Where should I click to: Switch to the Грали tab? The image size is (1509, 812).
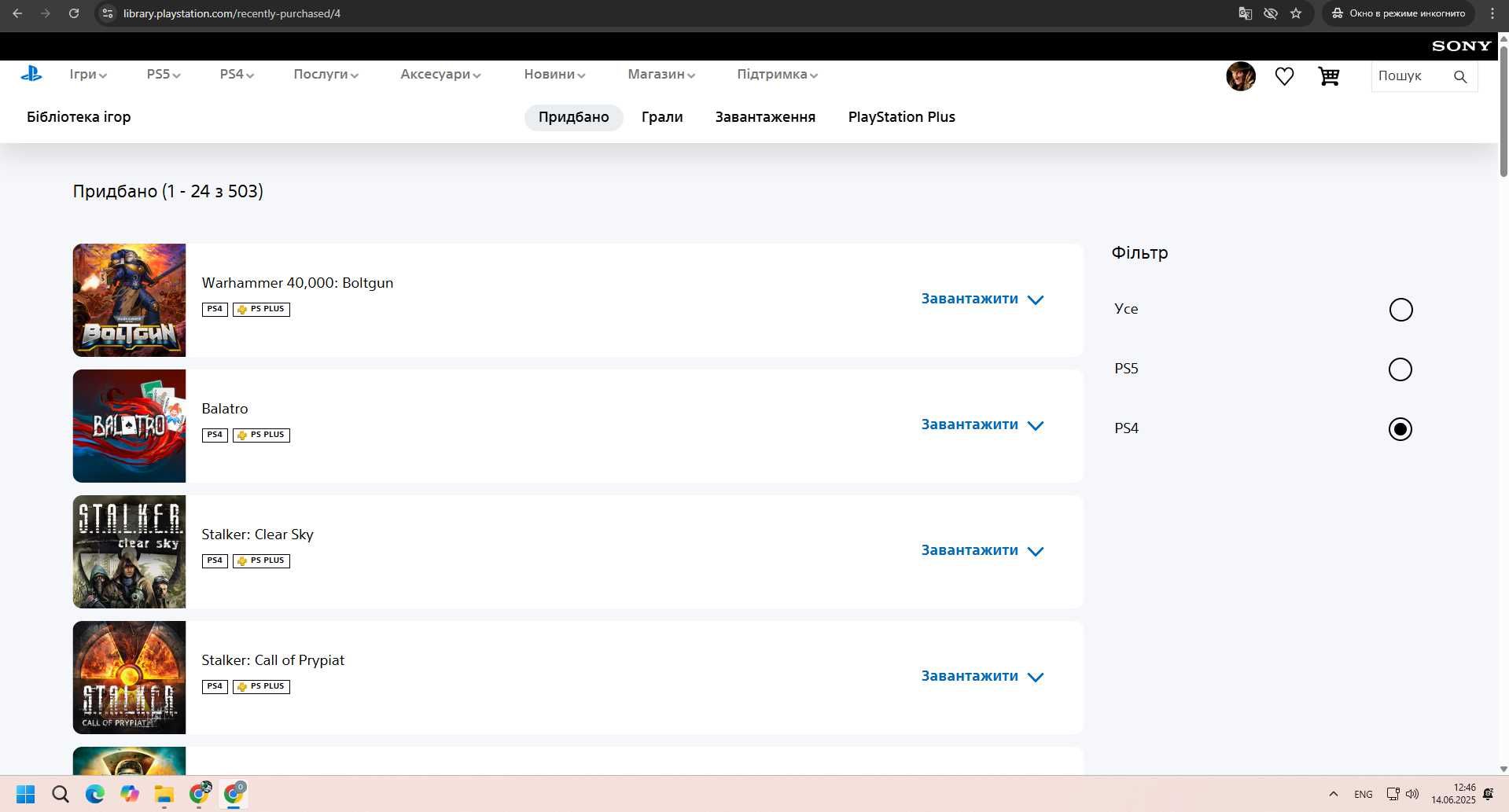tap(662, 117)
